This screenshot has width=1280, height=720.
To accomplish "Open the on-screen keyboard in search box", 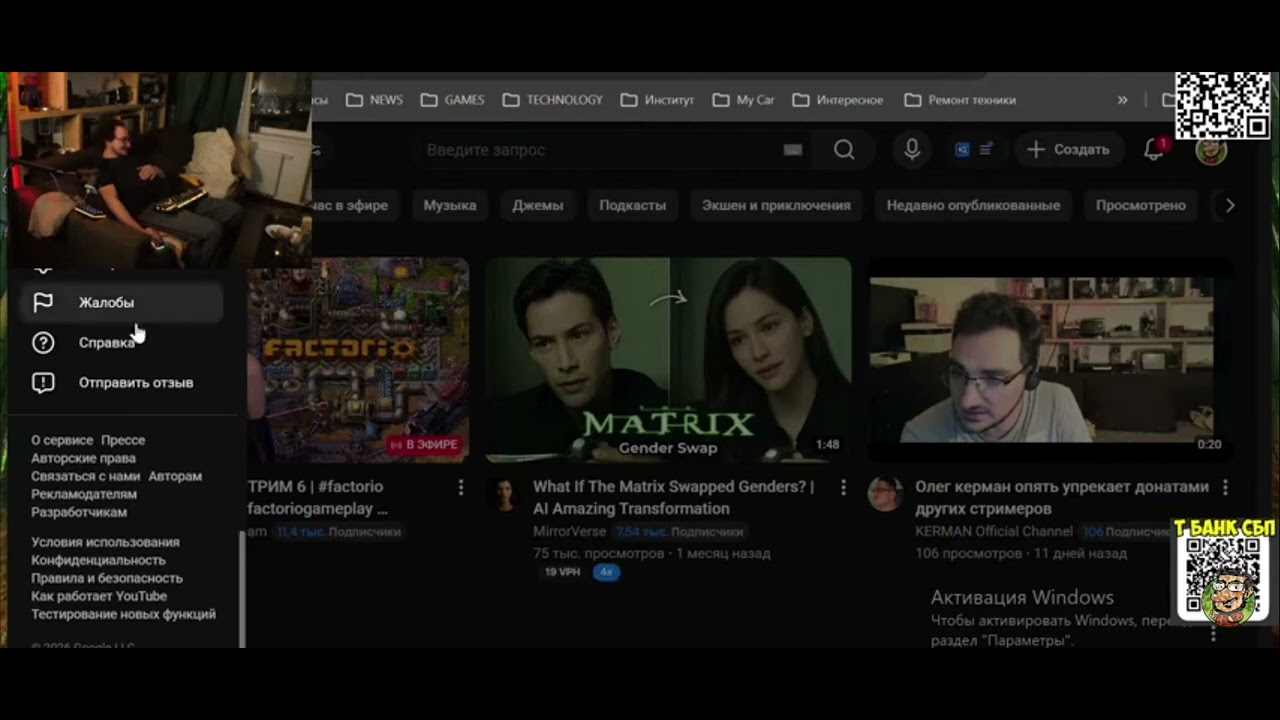I will click(x=793, y=150).
